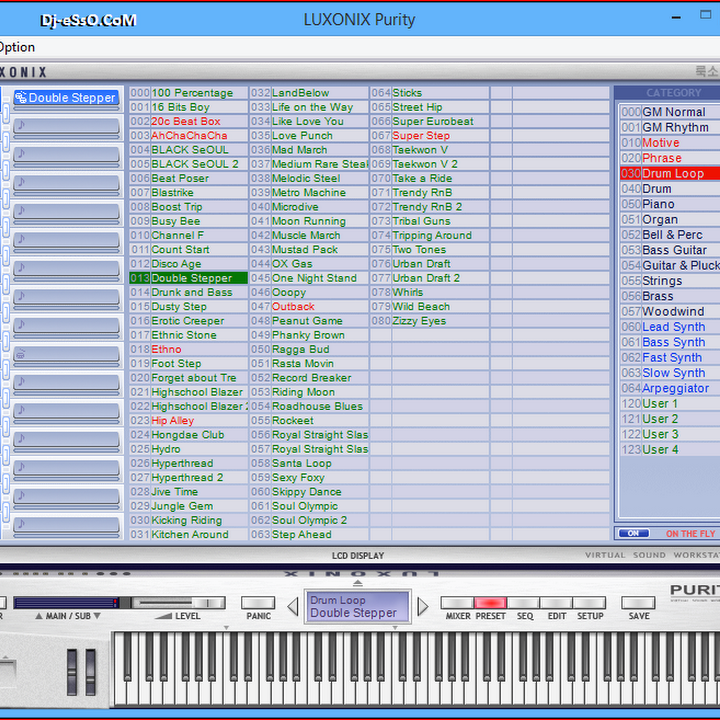Click the LCD showing Drum Loop Double Stepper
The height and width of the screenshot is (720, 720).
357,607
